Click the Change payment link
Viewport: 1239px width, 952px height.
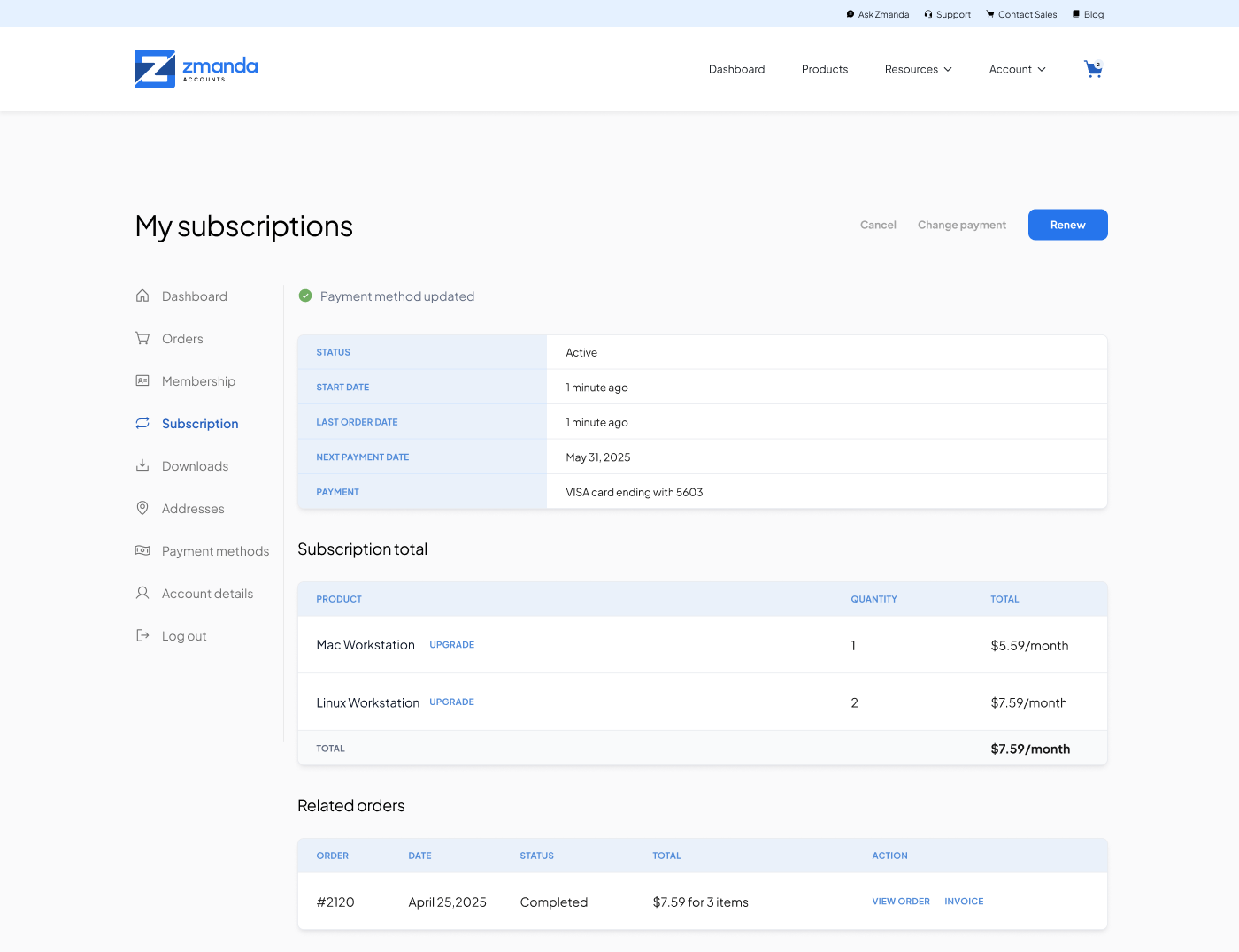pos(962,225)
